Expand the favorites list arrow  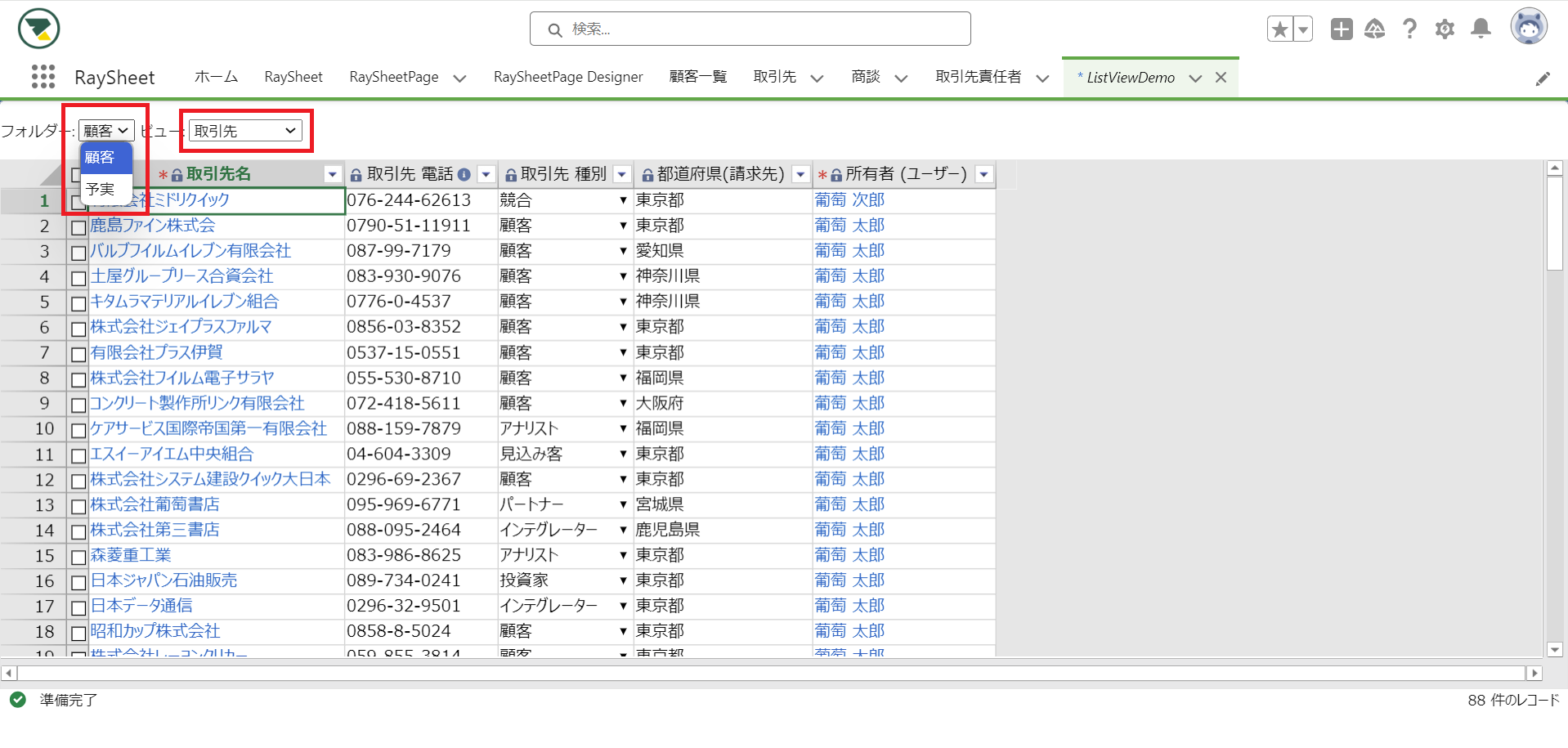[x=1303, y=29]
